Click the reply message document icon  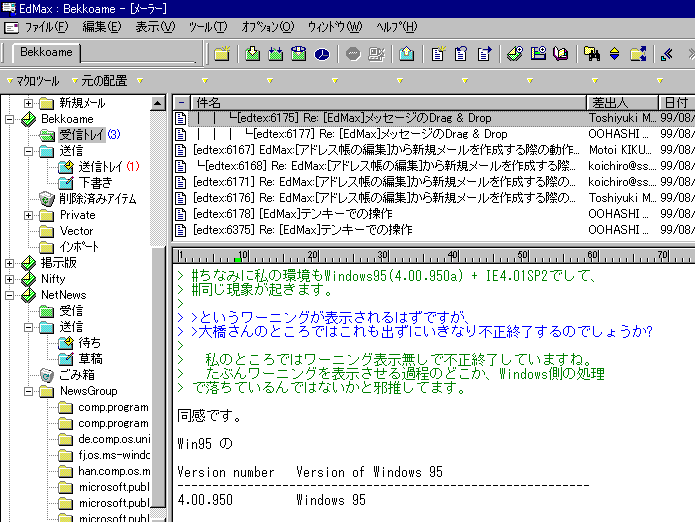pos(461,54)
